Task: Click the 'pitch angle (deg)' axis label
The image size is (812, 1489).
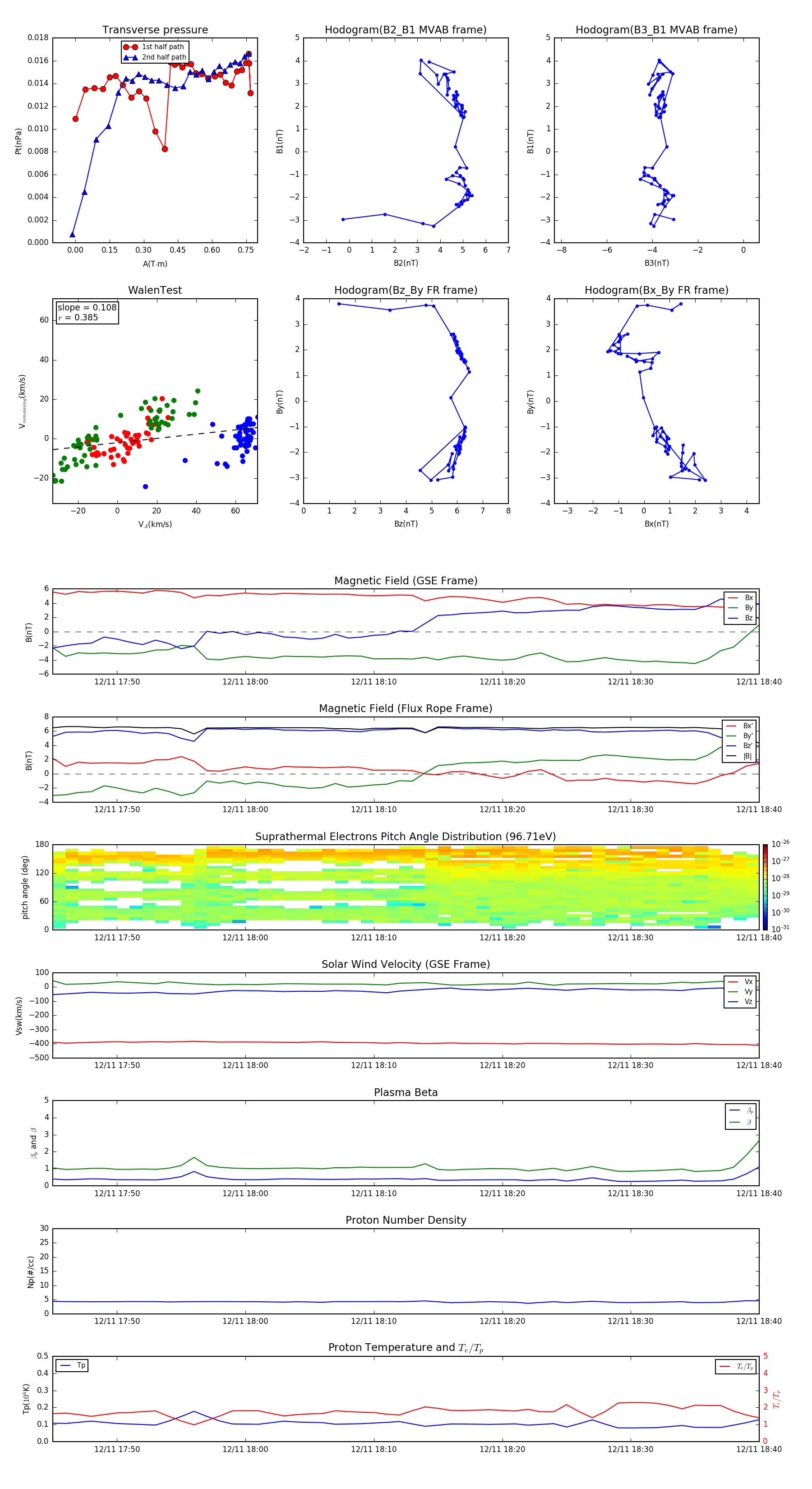Action: (x=25, y=887)
